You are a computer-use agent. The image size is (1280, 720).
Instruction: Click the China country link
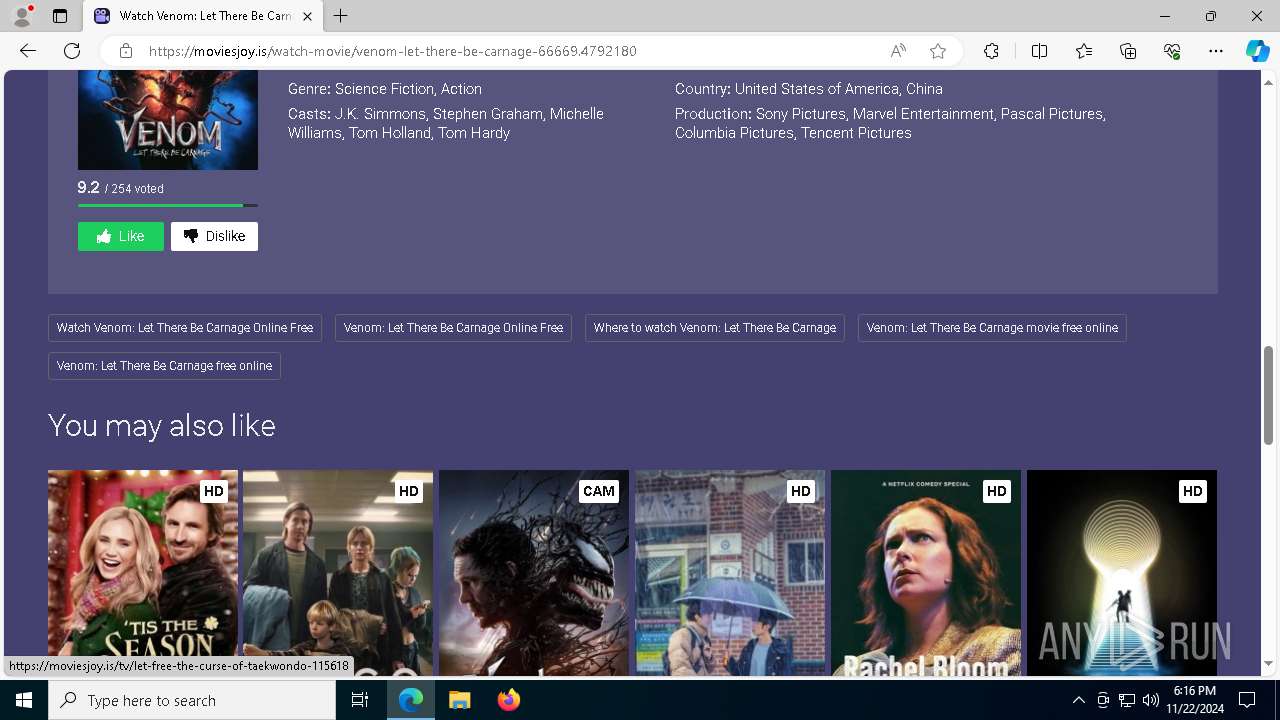click(x=924, y=89)
